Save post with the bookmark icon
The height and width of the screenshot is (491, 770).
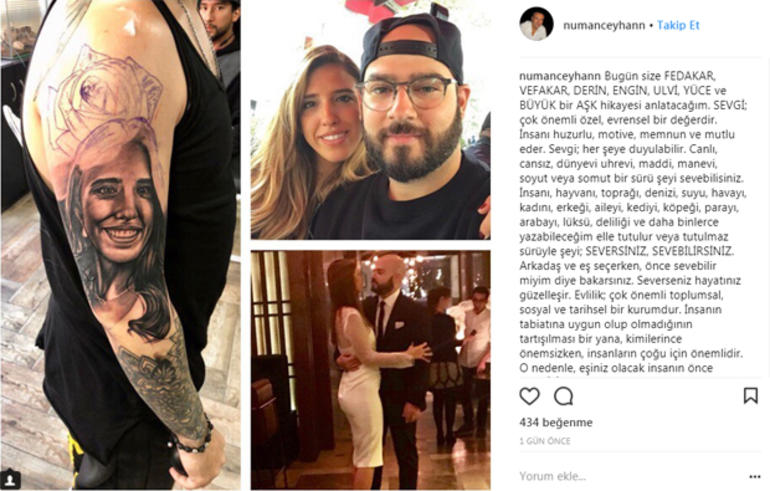coord(750,396)
